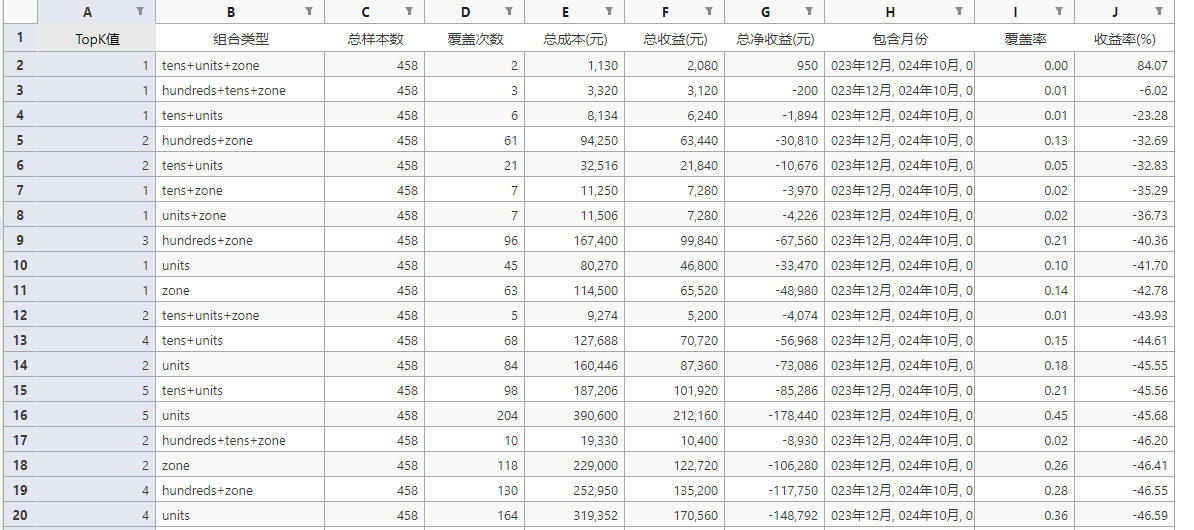Select the 212,160 revenue cell
Screen dimensions: 1194x530
tap(675, 416)
